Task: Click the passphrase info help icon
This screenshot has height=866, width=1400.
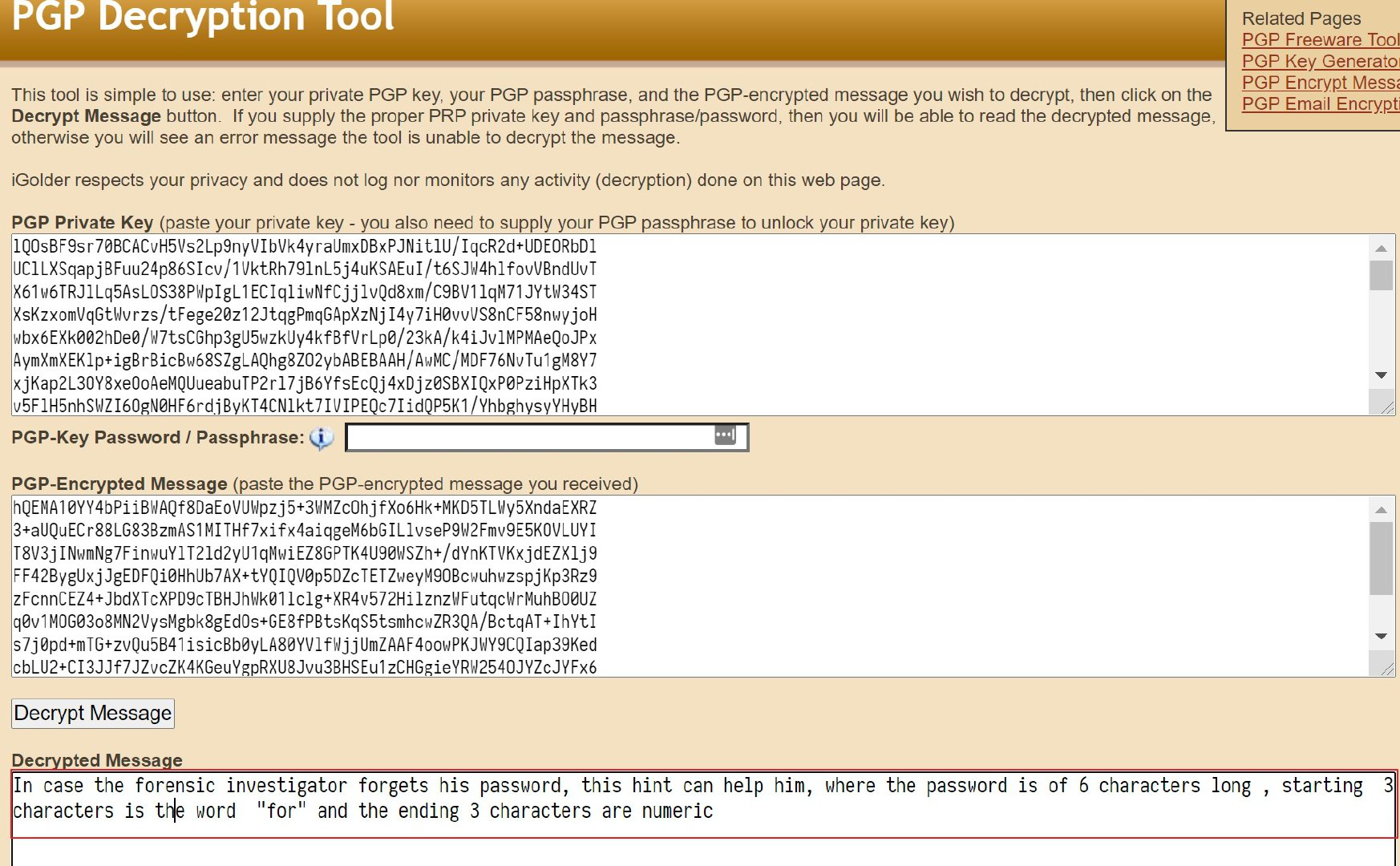Action: [322, 438]
